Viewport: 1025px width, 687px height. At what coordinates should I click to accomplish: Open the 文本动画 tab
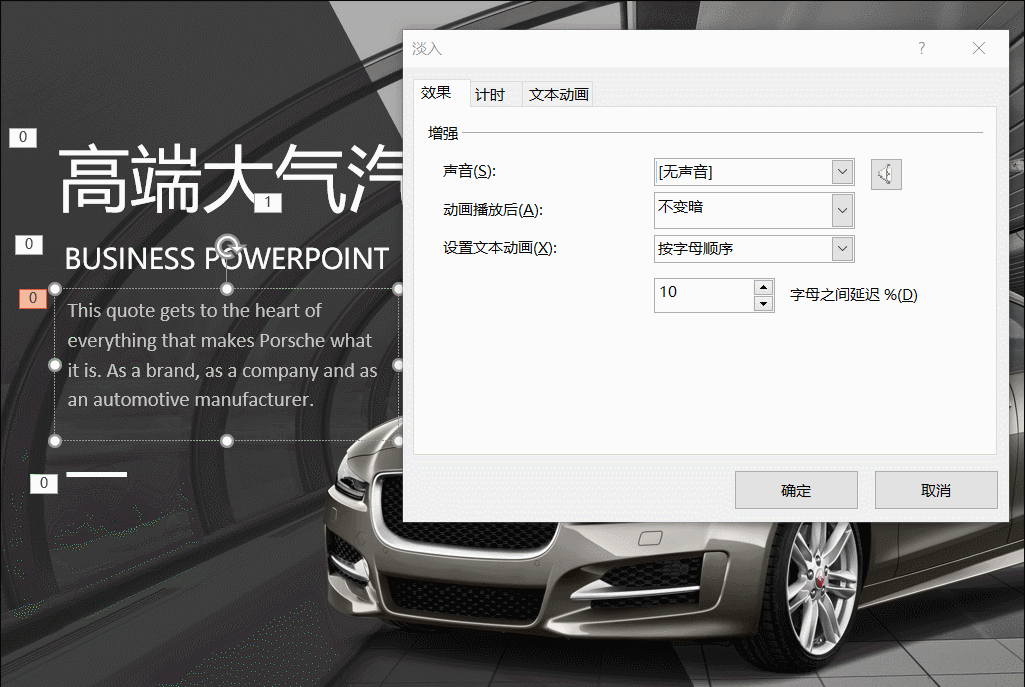click(x=558, y=95)
